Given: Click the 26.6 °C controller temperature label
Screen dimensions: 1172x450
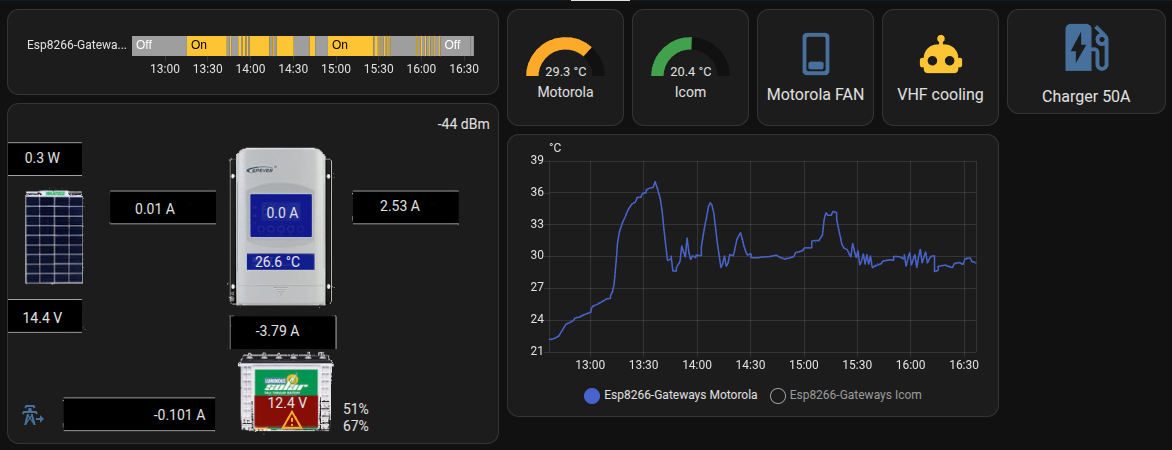Looking at the screenshot, I should coord(280,262).
